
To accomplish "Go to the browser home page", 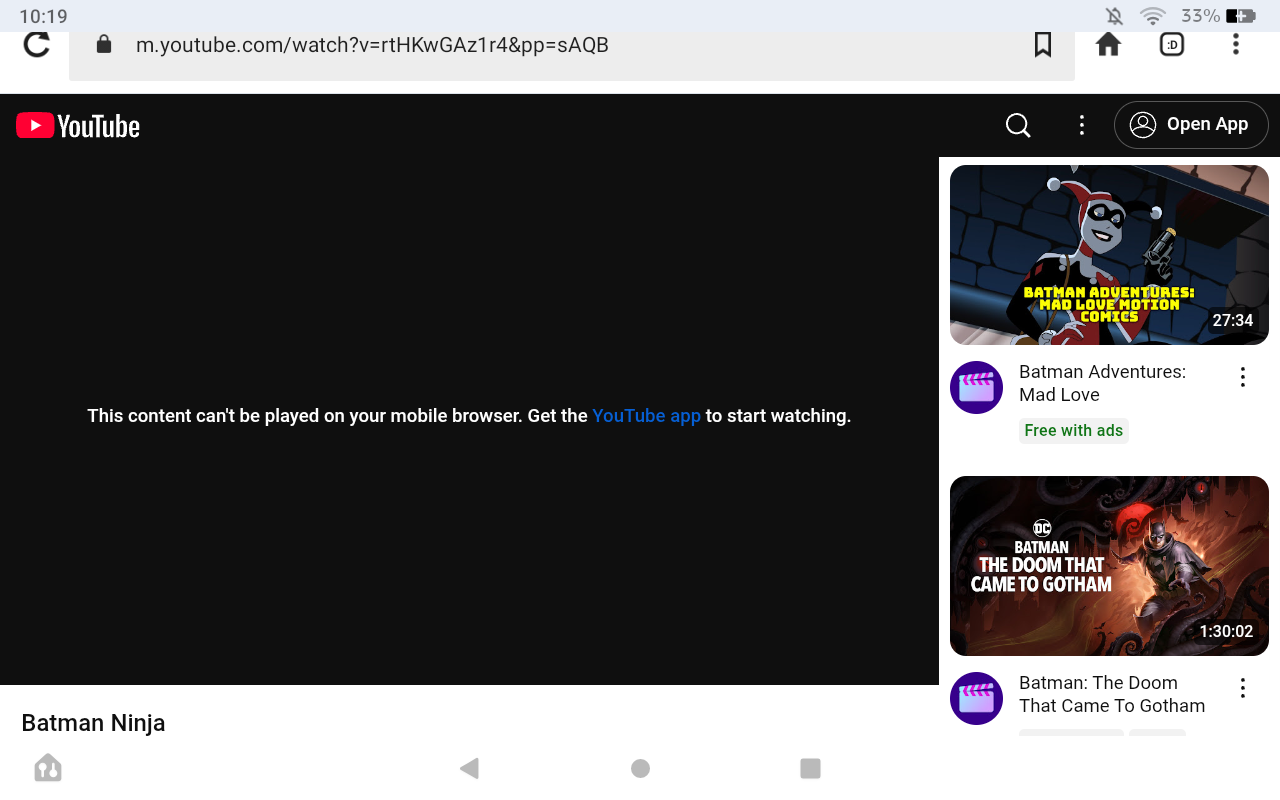I will click(x=1108, y=44).
